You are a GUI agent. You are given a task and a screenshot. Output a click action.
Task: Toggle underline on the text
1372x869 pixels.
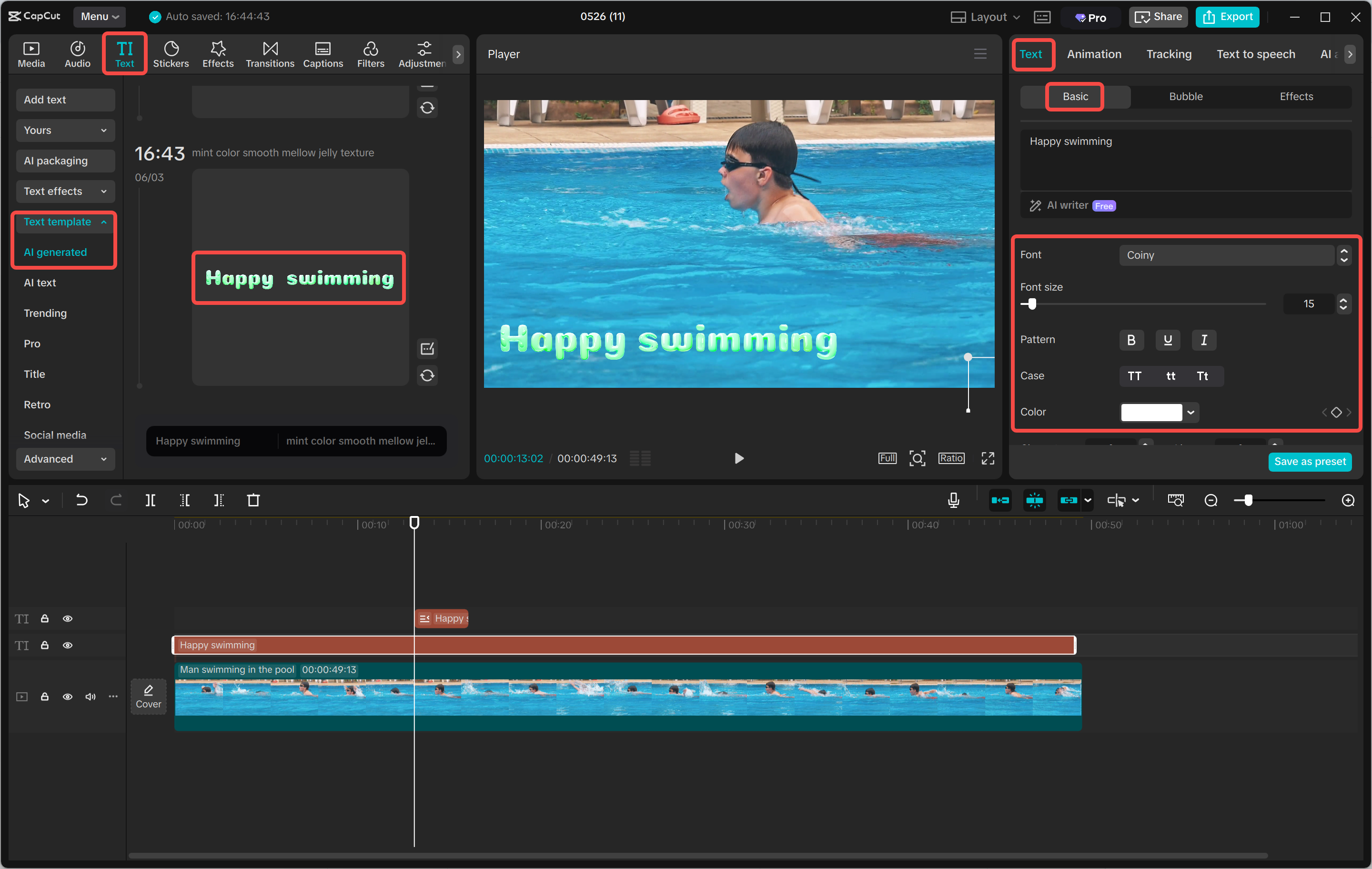point(1168,340)
